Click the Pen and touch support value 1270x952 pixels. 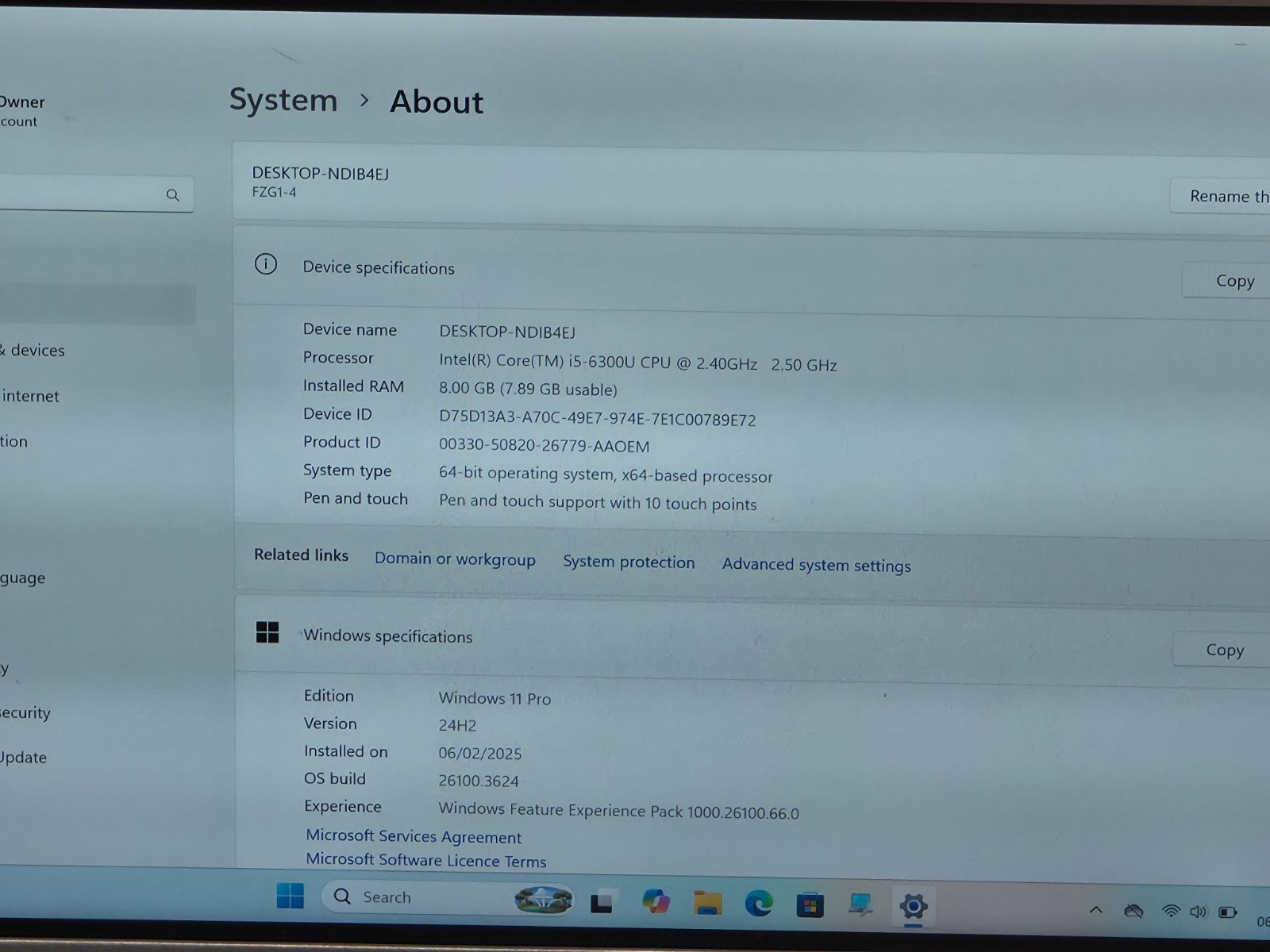click(598, 502)
